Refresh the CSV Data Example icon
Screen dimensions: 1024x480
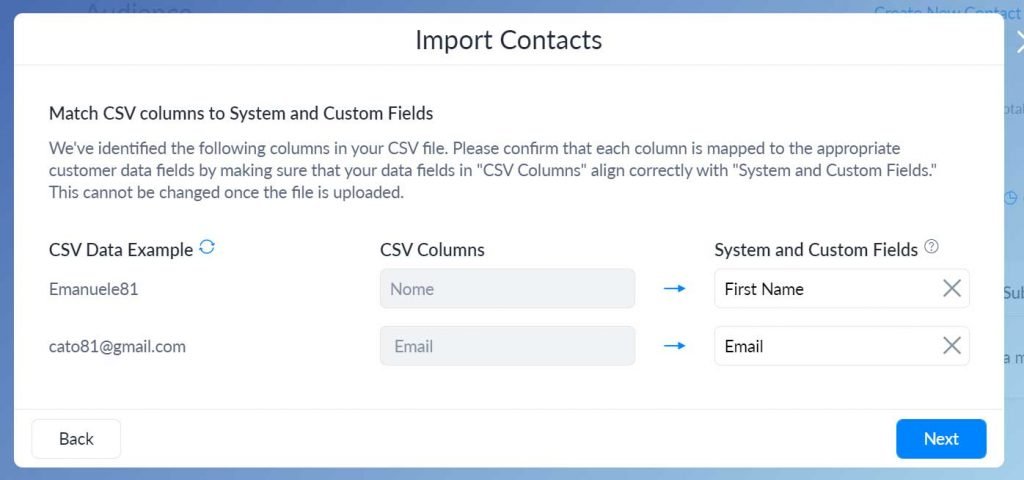point(207,247)
